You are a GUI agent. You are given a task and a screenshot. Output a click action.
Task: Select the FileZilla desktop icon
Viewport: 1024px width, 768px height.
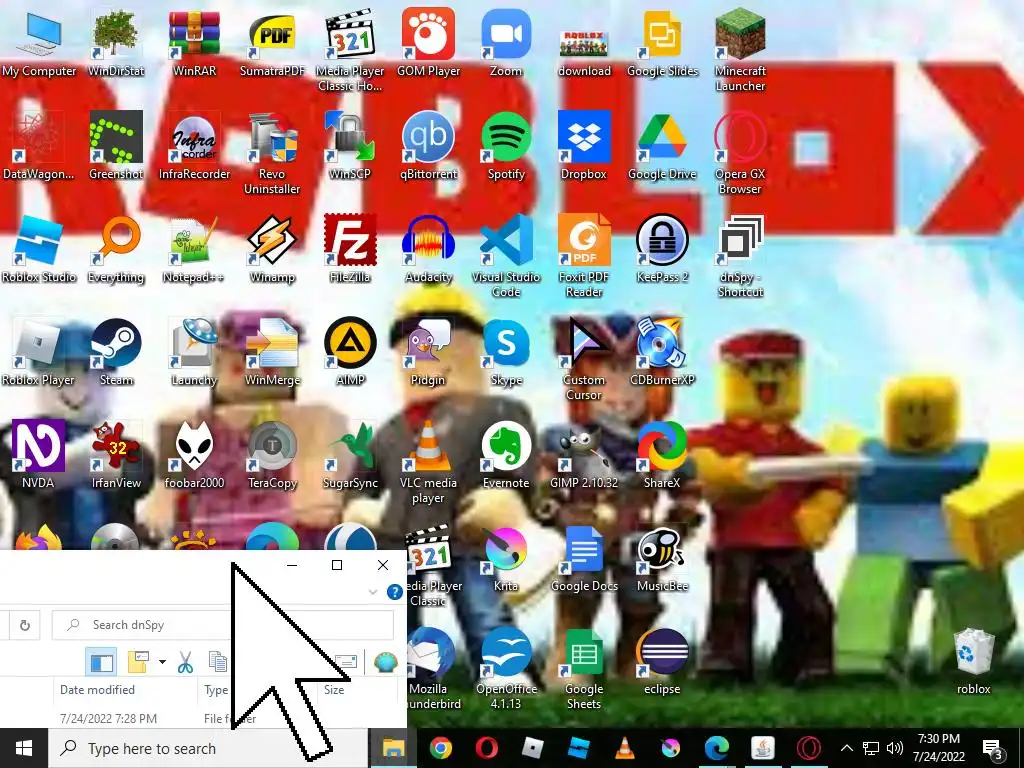click(350, 249)
